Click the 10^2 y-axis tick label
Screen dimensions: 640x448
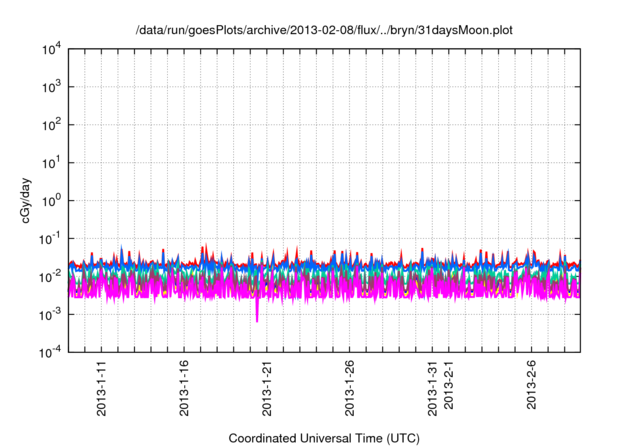[x=51, y=125]
